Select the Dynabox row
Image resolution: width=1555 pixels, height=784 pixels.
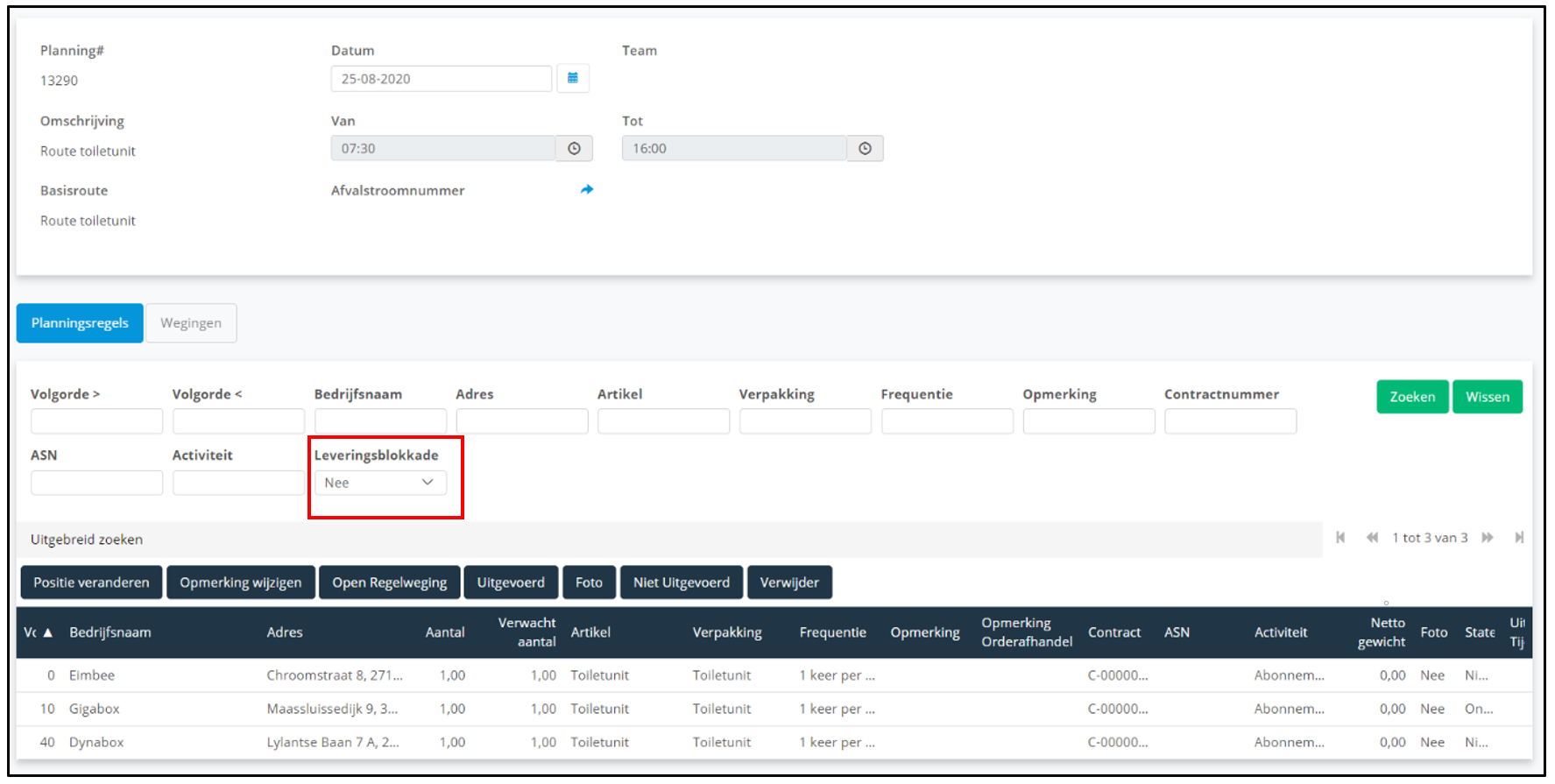[774, 742]
